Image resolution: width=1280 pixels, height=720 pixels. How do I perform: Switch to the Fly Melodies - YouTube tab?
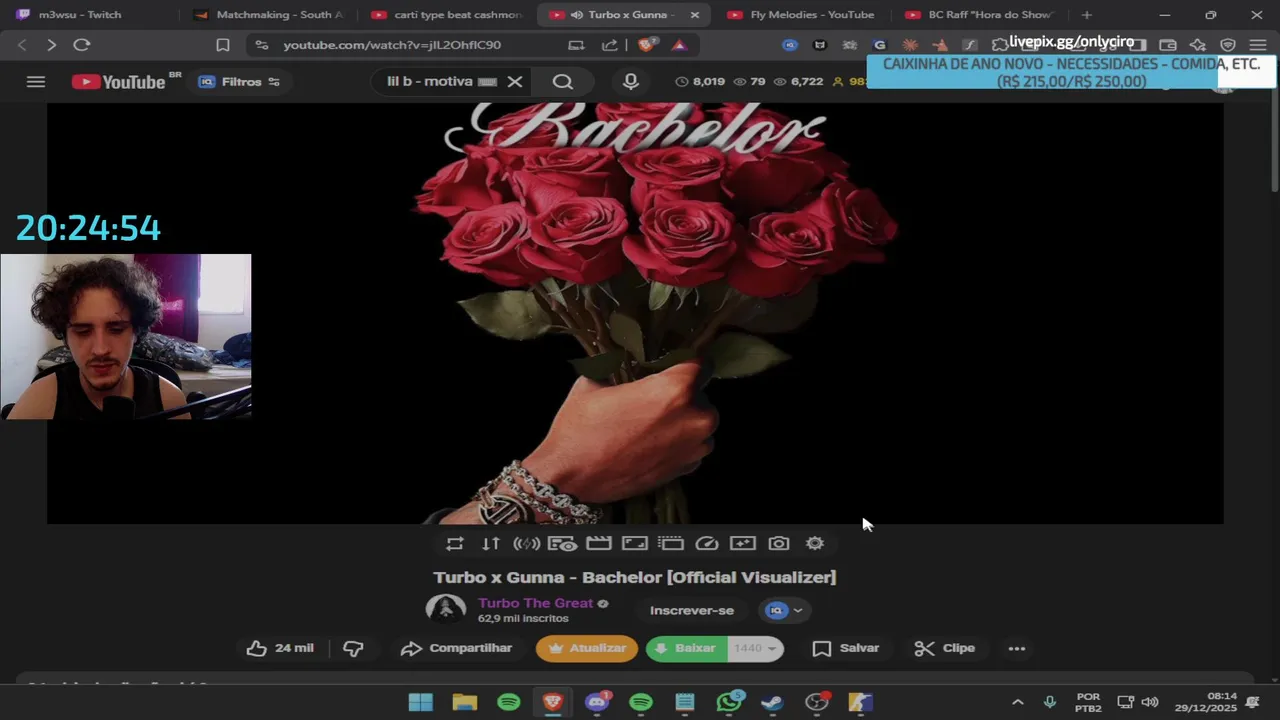802,15
